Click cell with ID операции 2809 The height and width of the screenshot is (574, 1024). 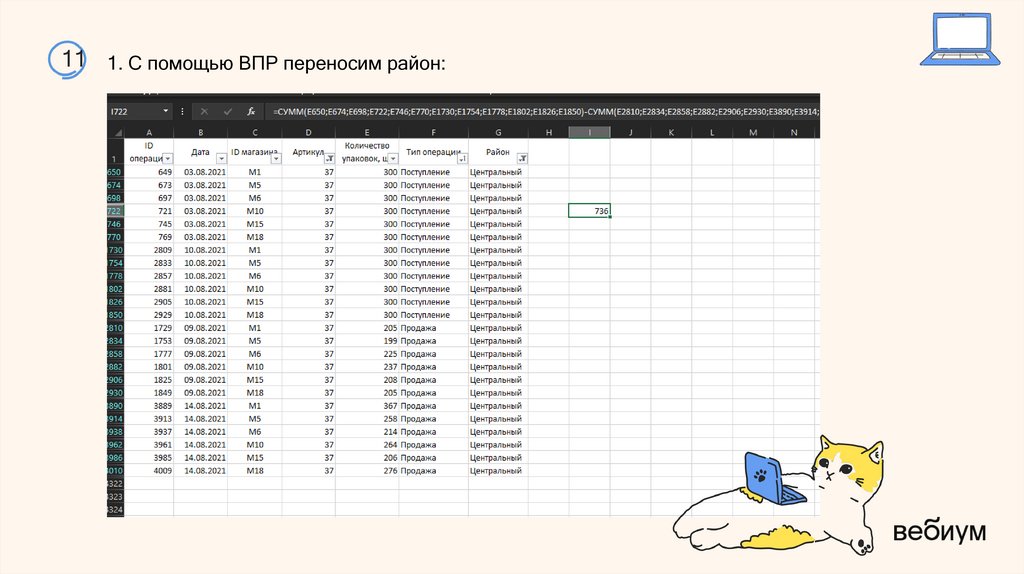click(x=149, y=250)
